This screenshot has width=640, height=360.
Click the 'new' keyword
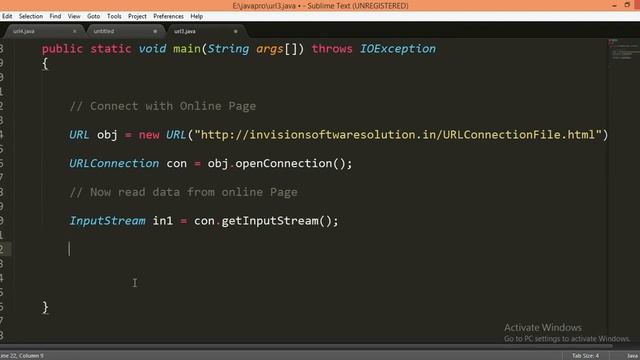pos(149,135)
